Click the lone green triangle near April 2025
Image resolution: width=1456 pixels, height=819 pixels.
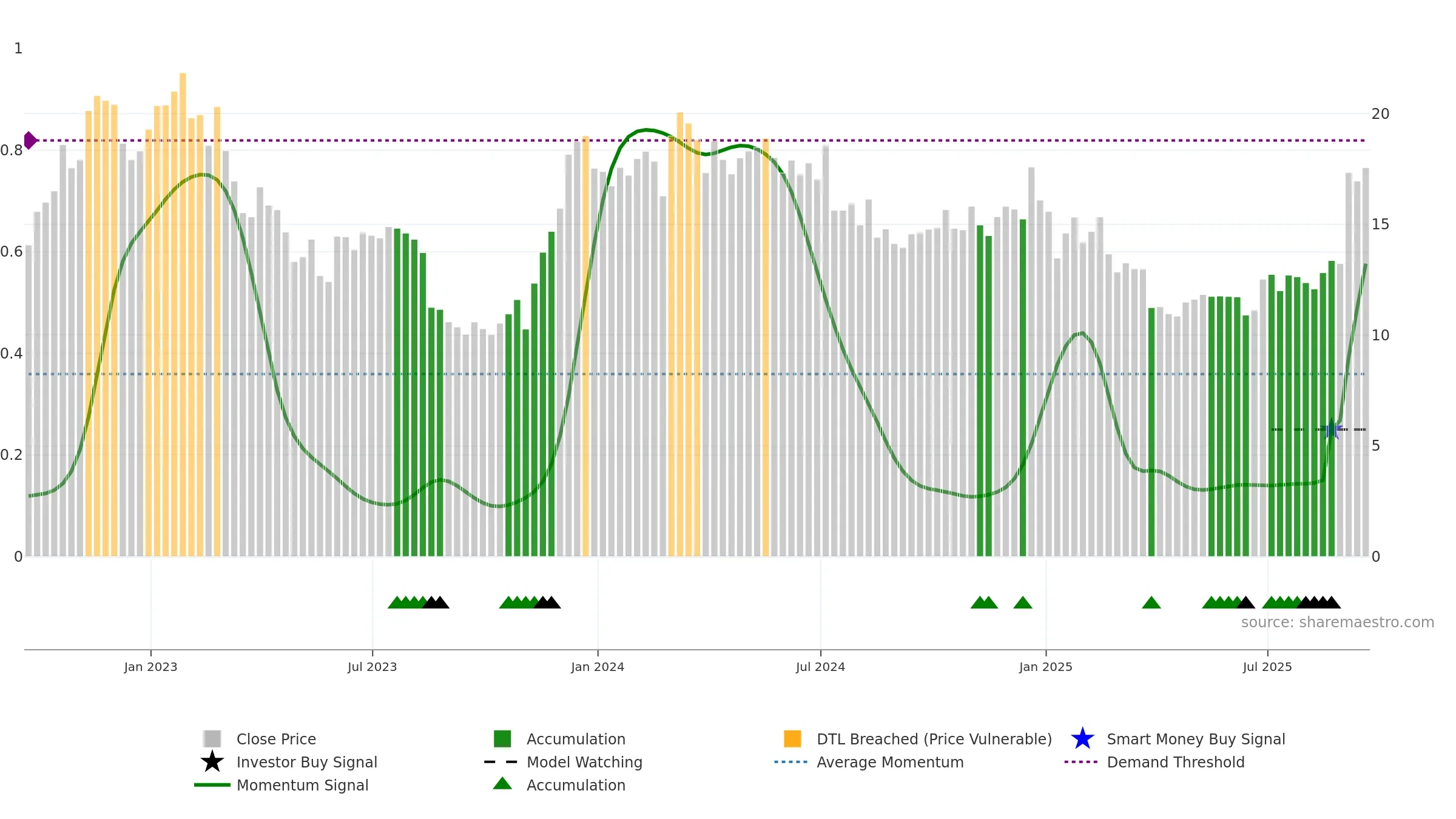click(x=1151, y=602)
